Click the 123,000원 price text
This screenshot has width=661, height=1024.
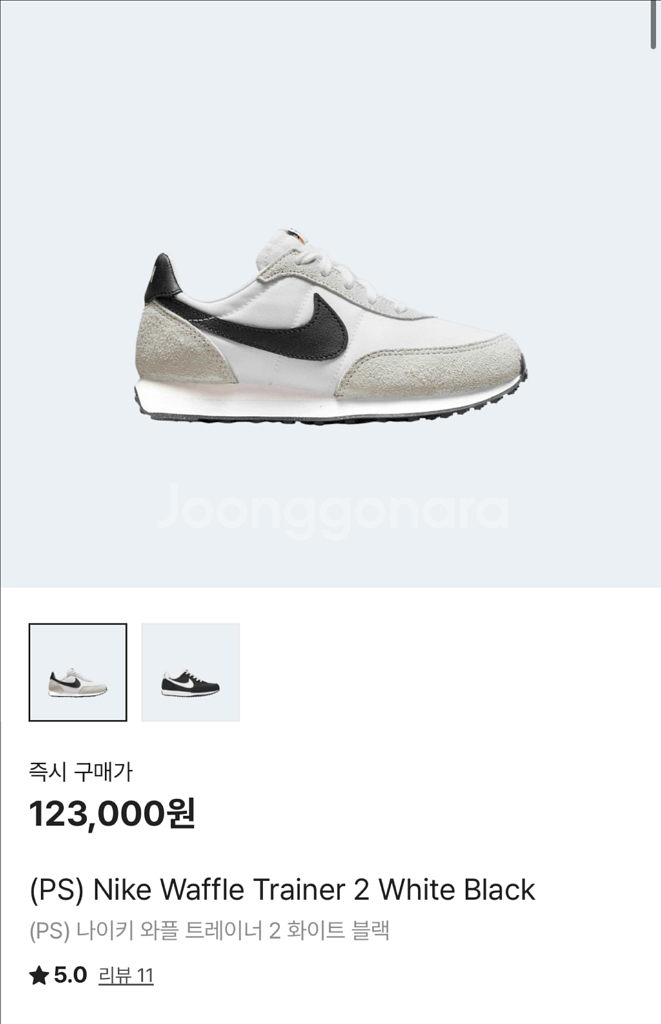pyautogui.click(x=112, y=814)
